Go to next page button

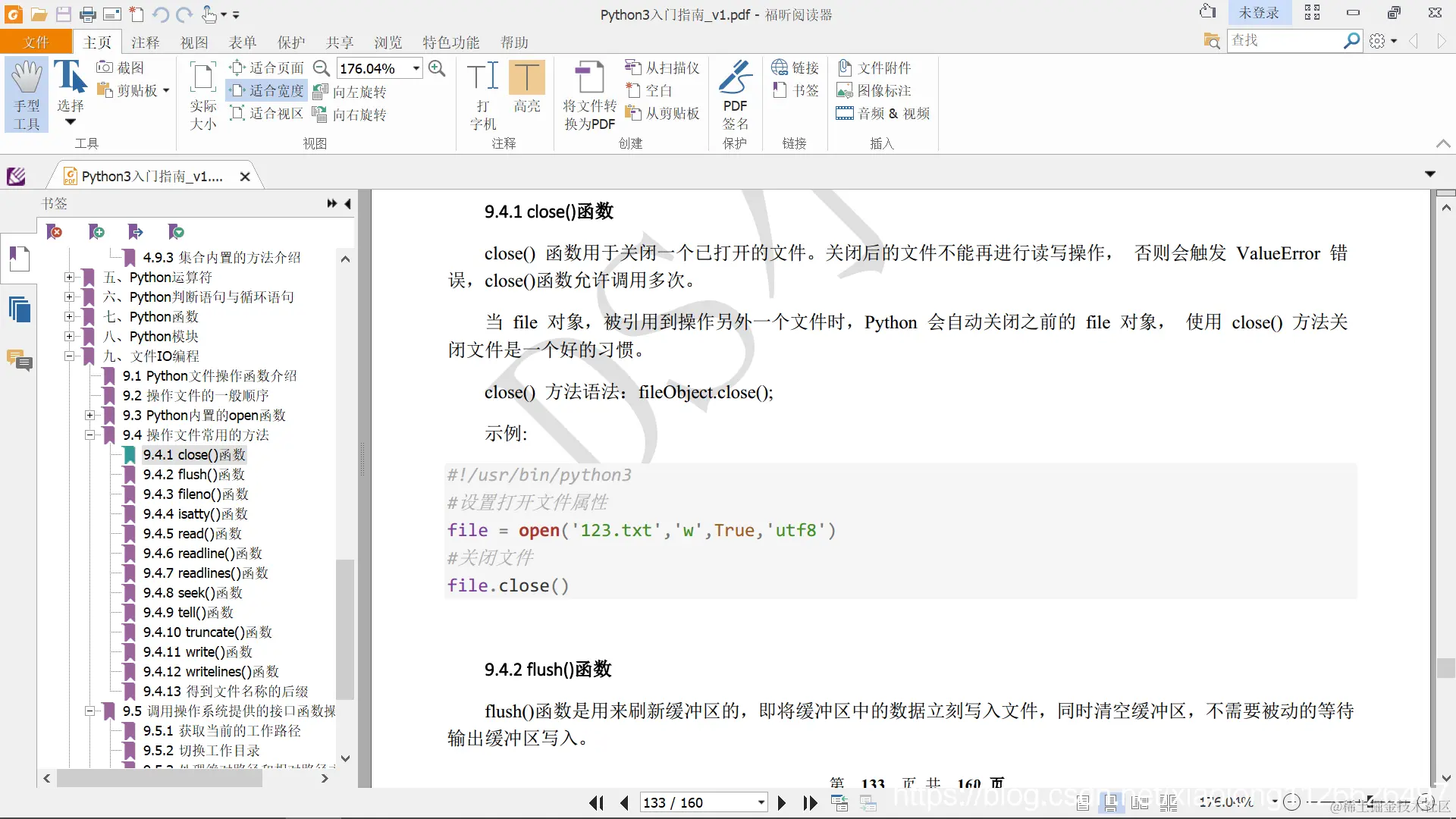coord(782,802)
